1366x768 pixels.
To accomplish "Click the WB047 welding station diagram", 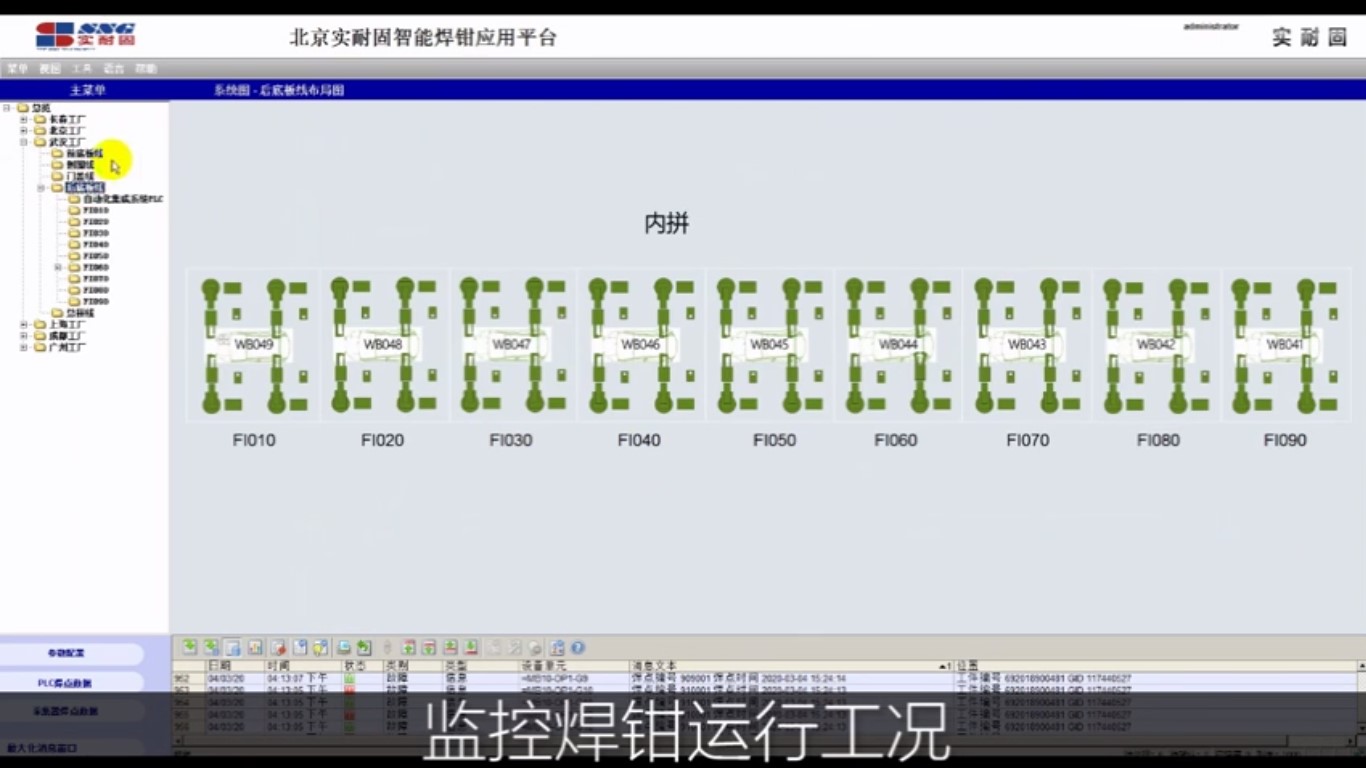I will pyautogui.click(x=511, y=345).
